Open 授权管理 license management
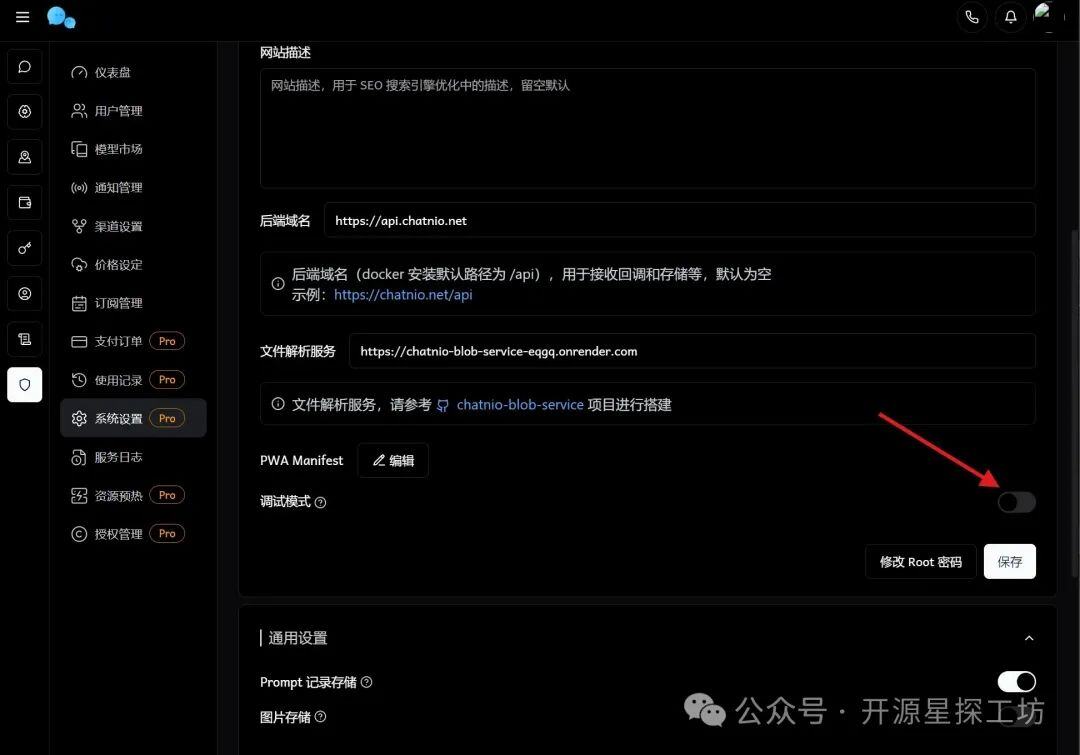This screenshot has width=1080, height=755. [x=133, y=534]
